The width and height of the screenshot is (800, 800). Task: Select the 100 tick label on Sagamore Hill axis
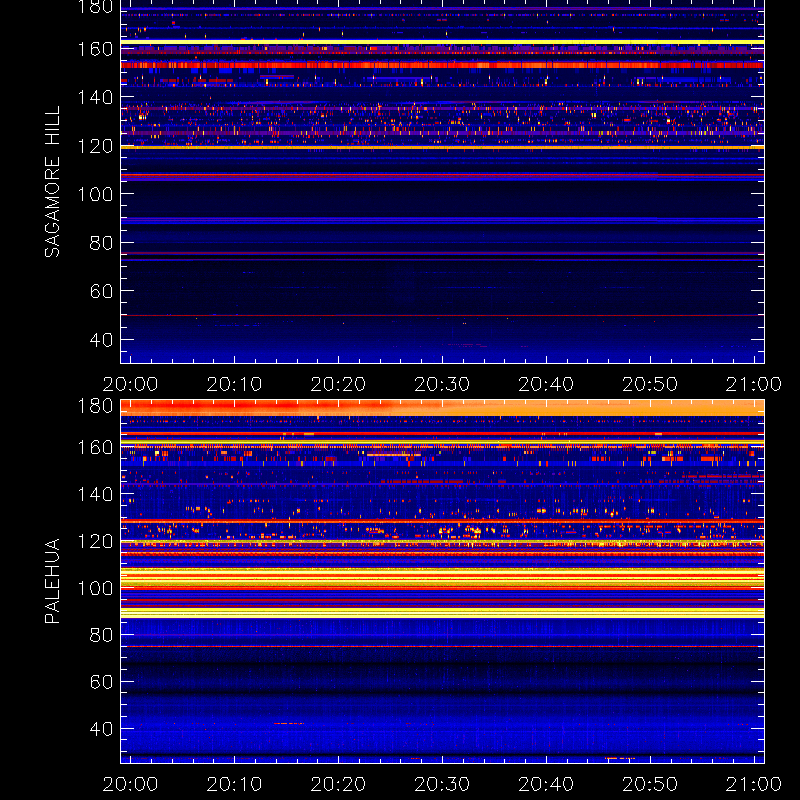[x=95, y=194]
